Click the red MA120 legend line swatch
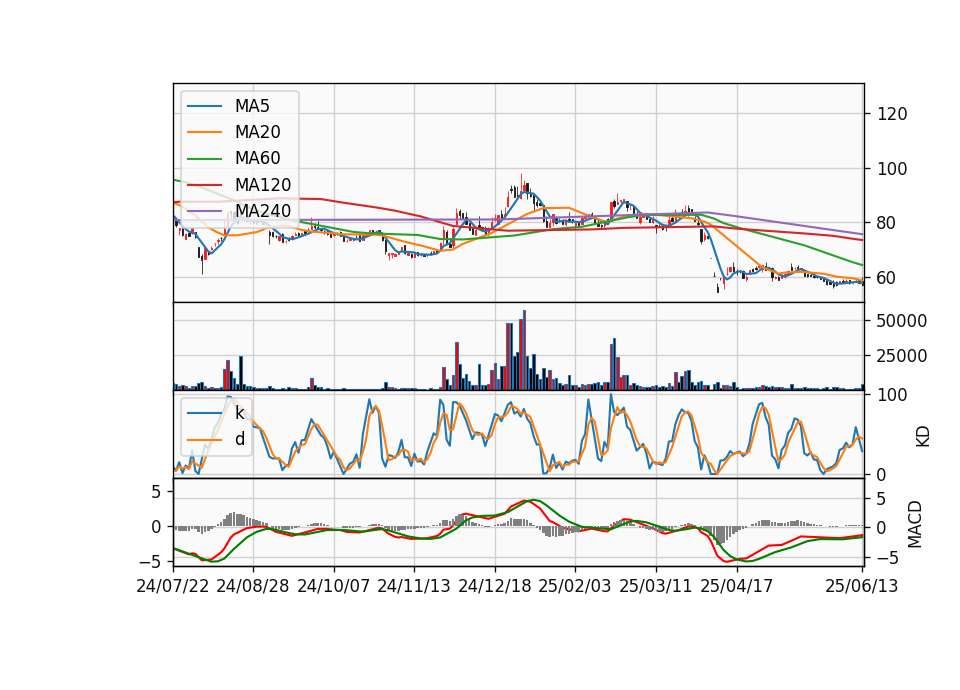The image size is (960, 690). pyautogui.click(x=204, y=185)
